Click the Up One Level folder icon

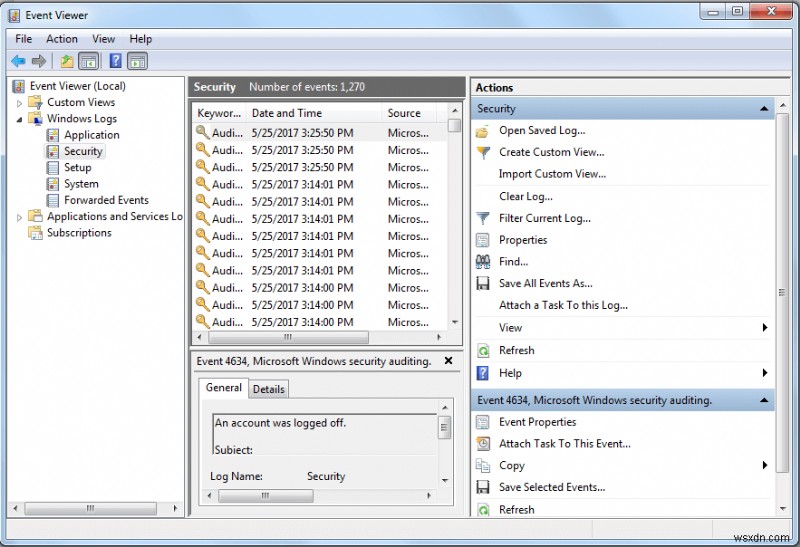point(67,61)
